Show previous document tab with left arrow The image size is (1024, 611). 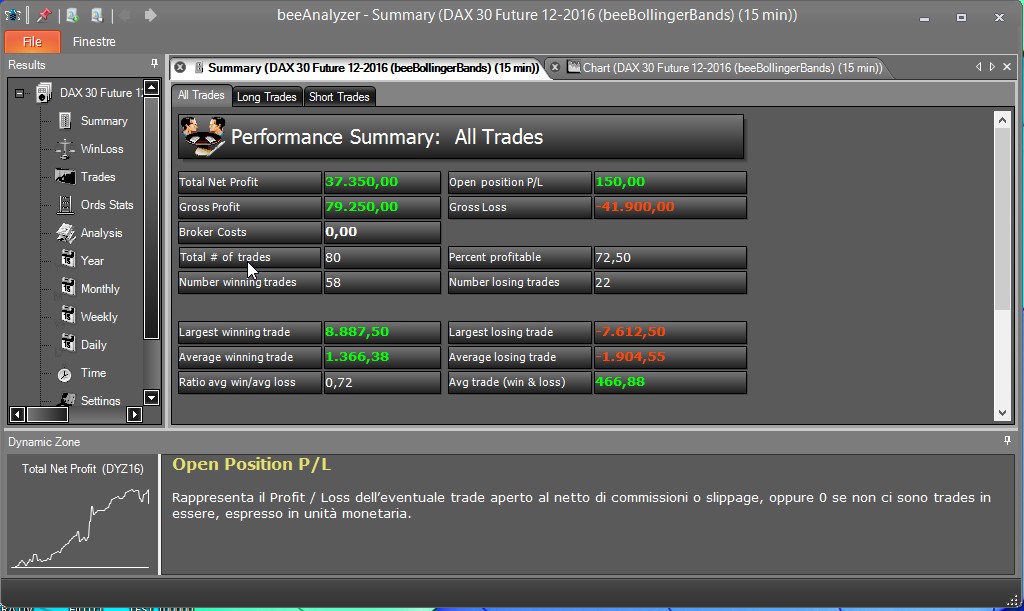click(x=978, y=67)
